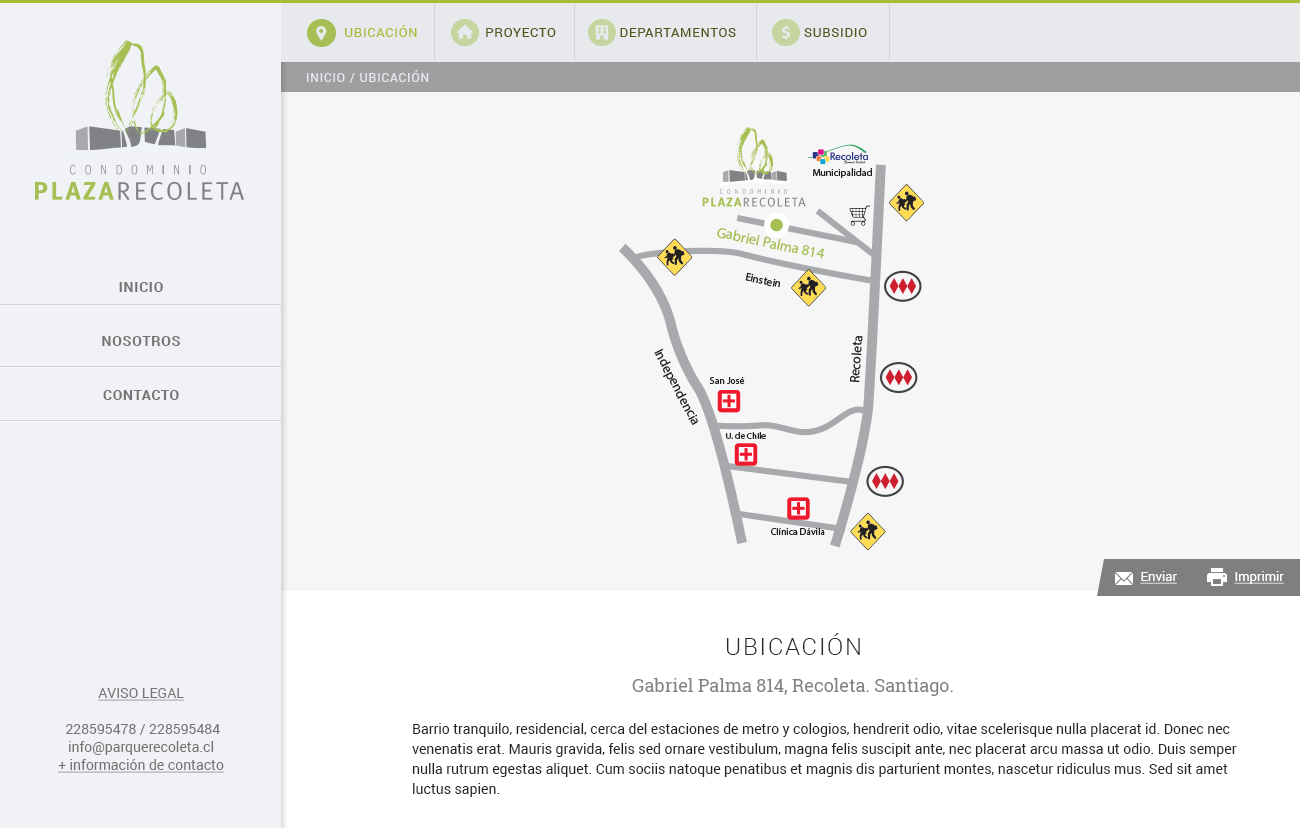
Task: Click the Imprimir printer icon
Action: click(1217, 577)
